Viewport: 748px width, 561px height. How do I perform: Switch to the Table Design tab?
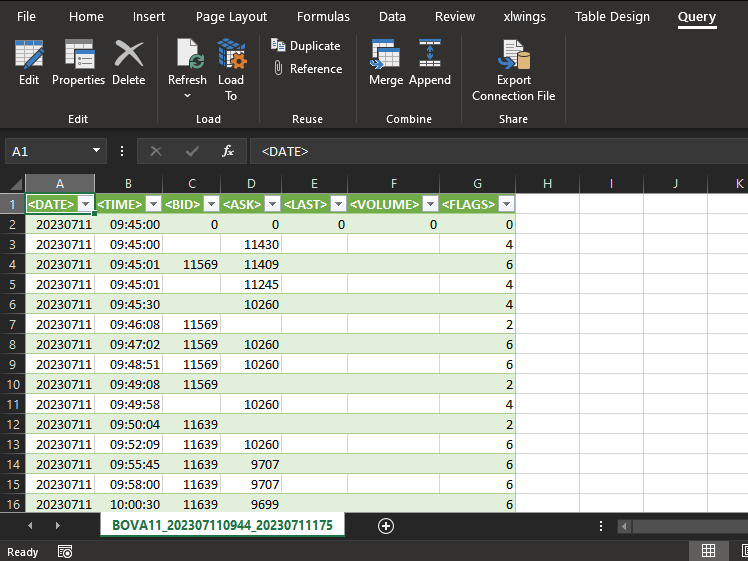pos(612,17)
